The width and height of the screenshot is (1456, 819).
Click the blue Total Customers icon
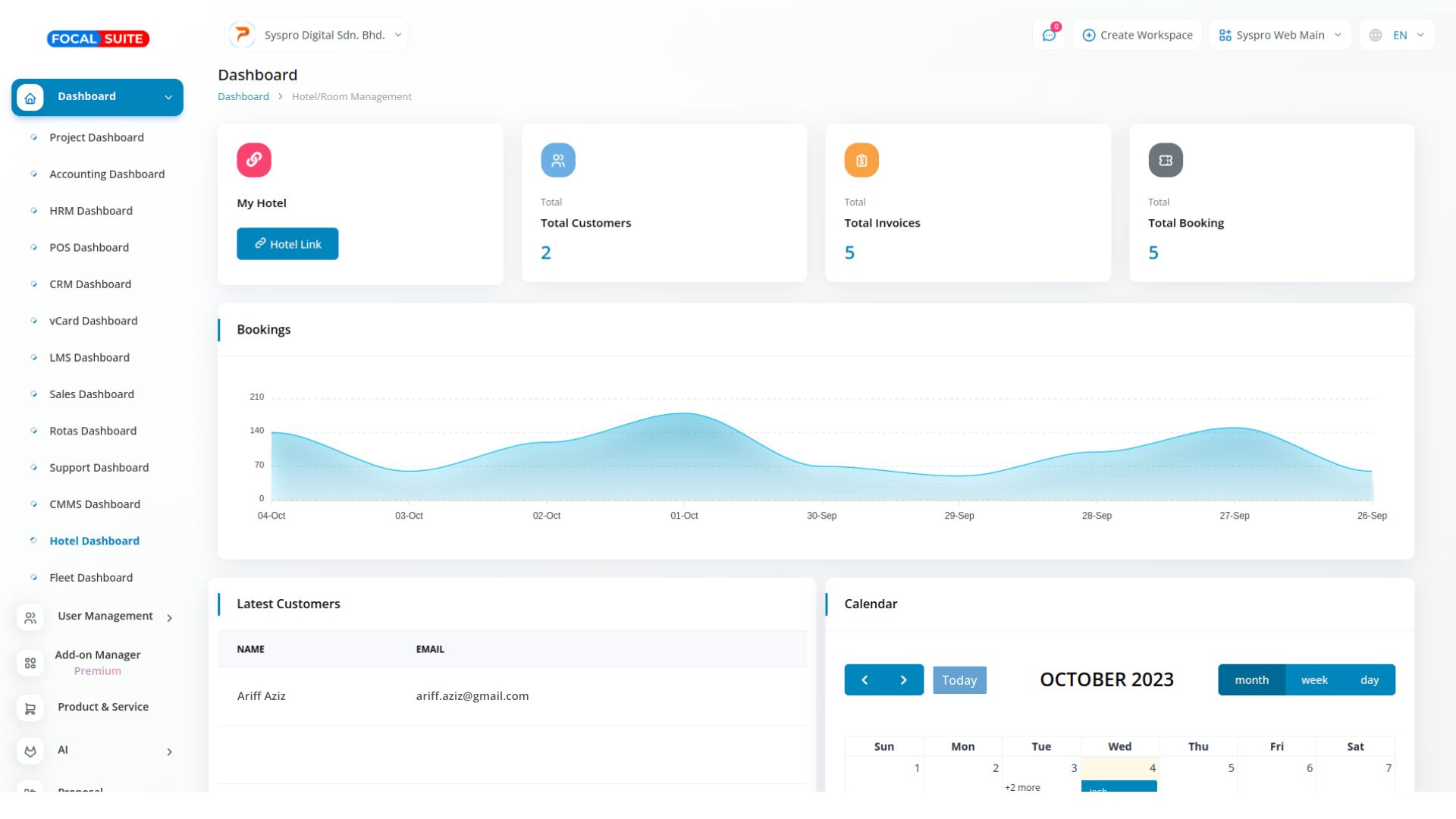[557, 160]
